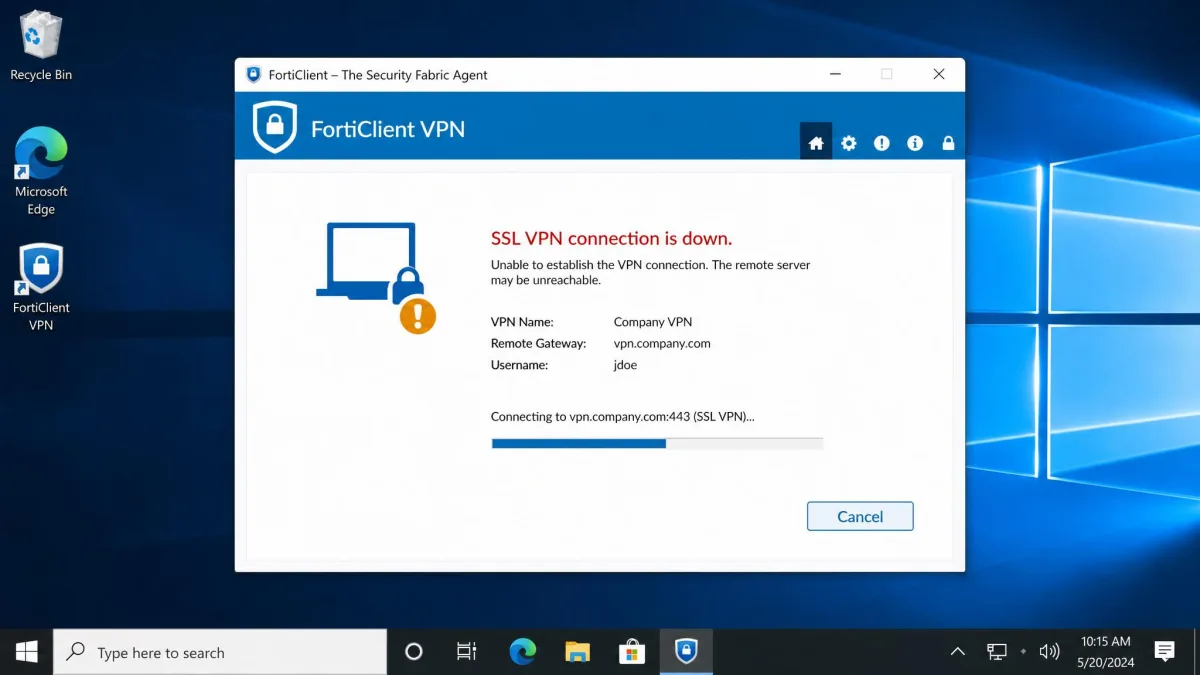The image size is (1200, 675).
Task: Open the notifications exclamation icon in header
Action: click(x=881, y=143)
